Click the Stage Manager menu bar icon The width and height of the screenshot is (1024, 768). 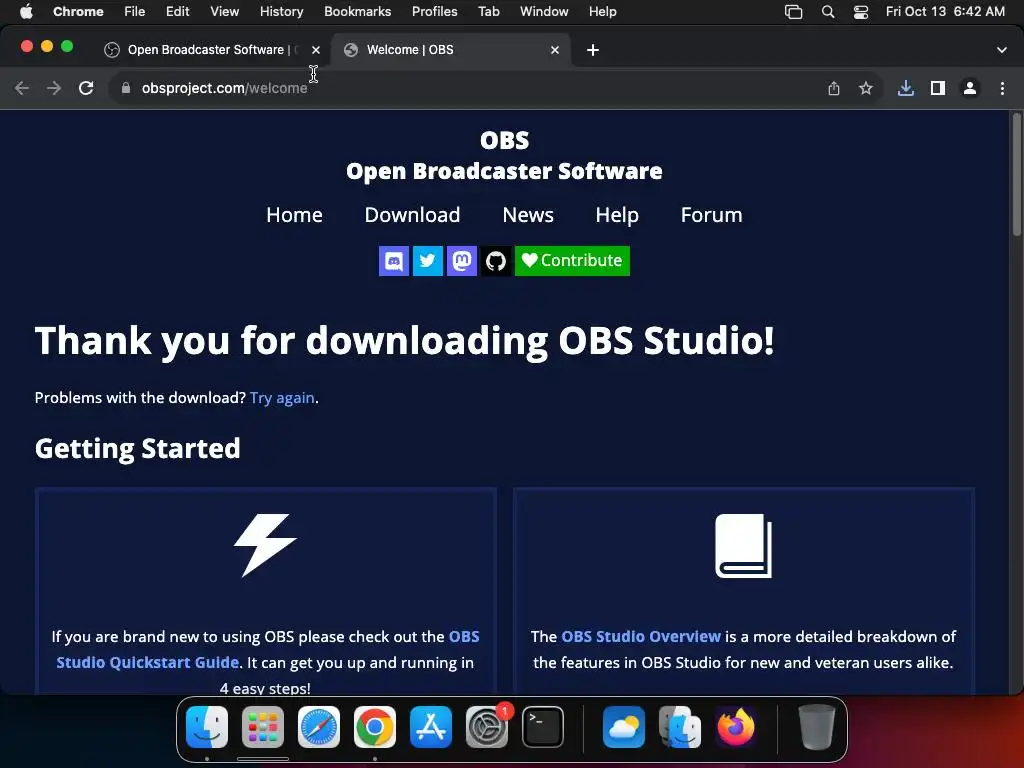click(793, 12)
